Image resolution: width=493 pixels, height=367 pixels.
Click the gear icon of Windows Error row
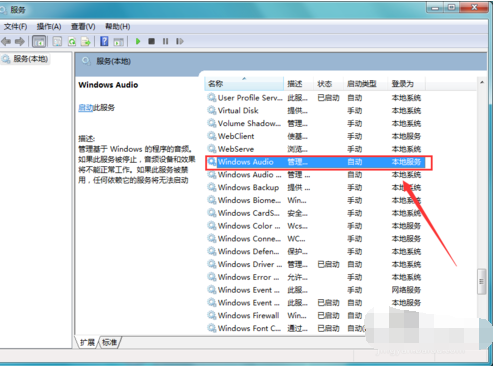pos(212,277)
